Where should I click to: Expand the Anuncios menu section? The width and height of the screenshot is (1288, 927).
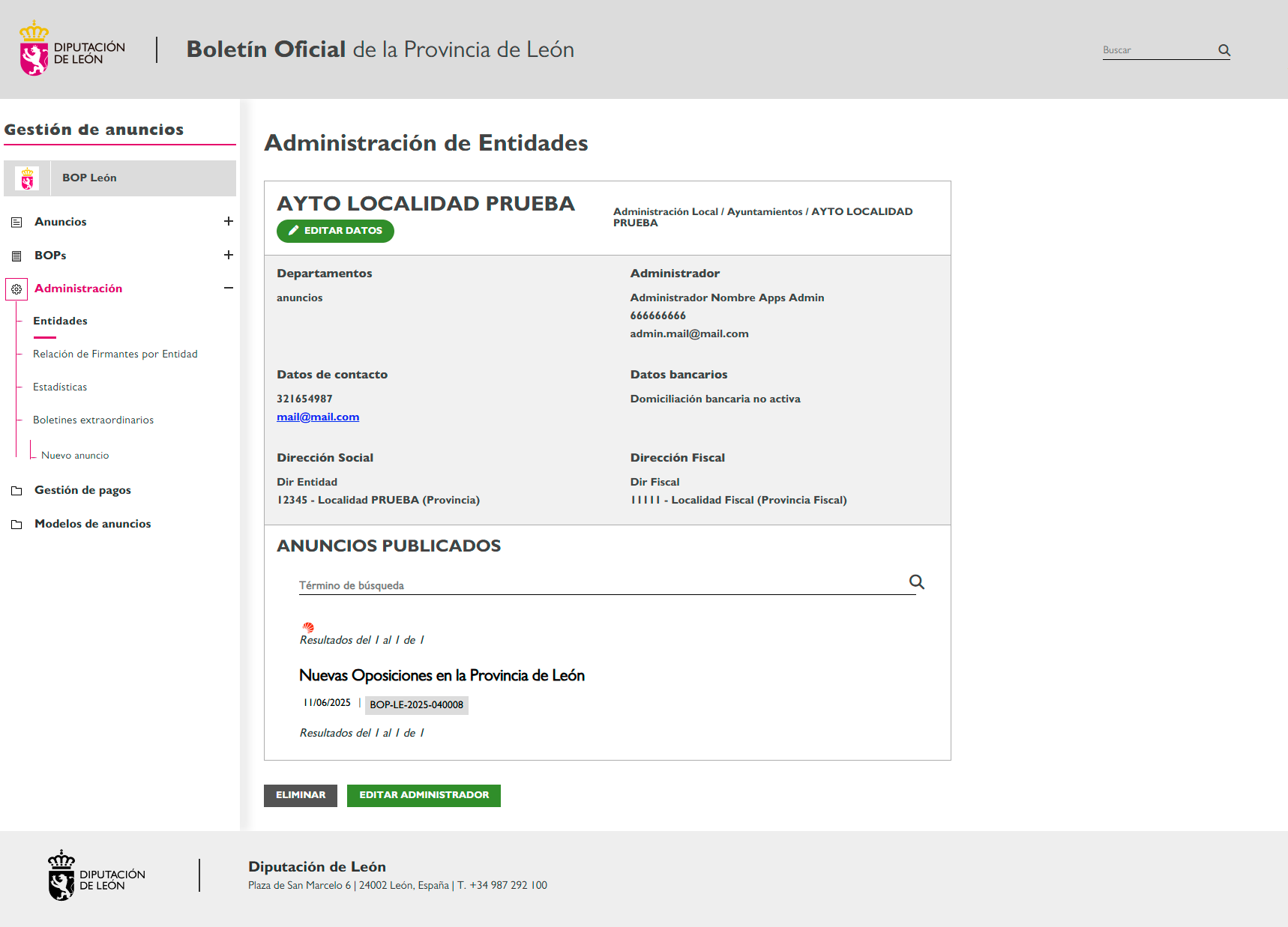tap(228, 221)
